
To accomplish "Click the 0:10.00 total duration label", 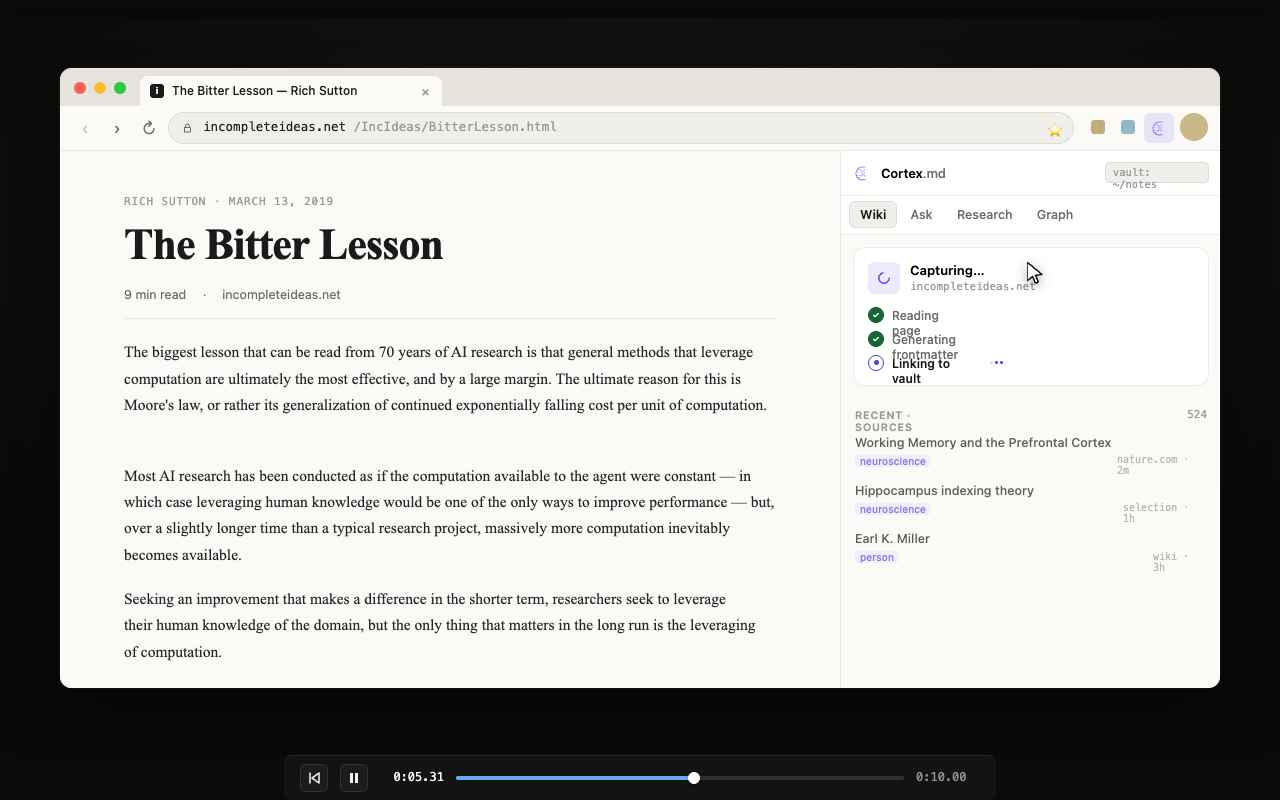I will click(x=941, y=777).
